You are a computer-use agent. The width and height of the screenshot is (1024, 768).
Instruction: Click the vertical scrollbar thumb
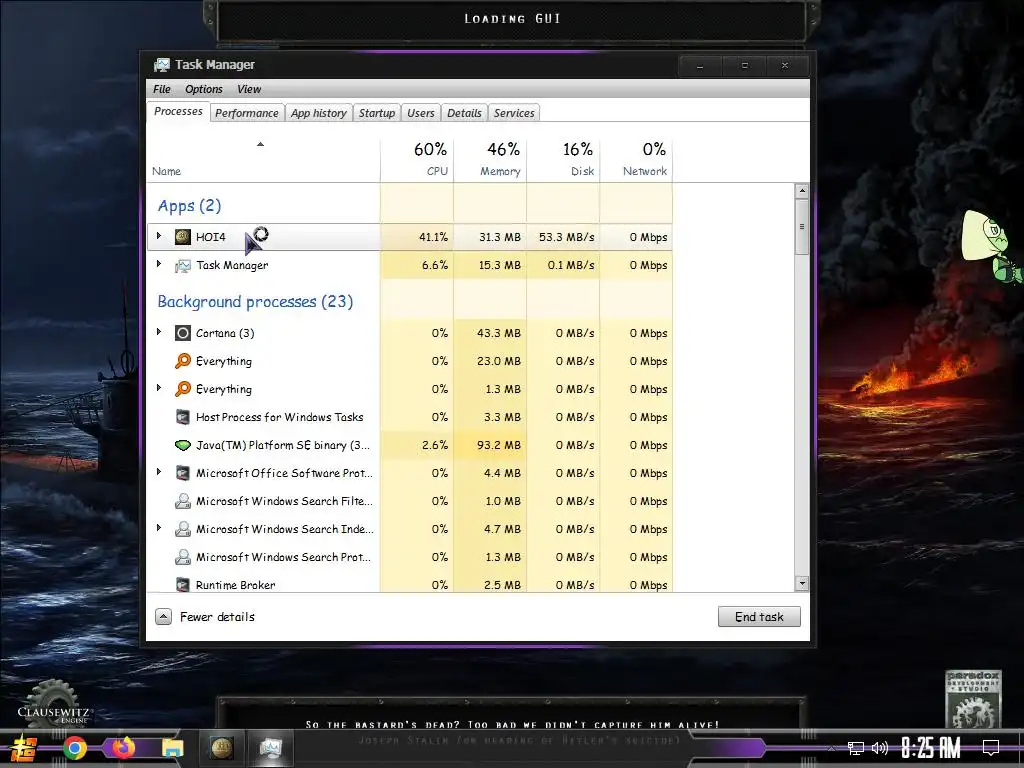click(802, 227)
